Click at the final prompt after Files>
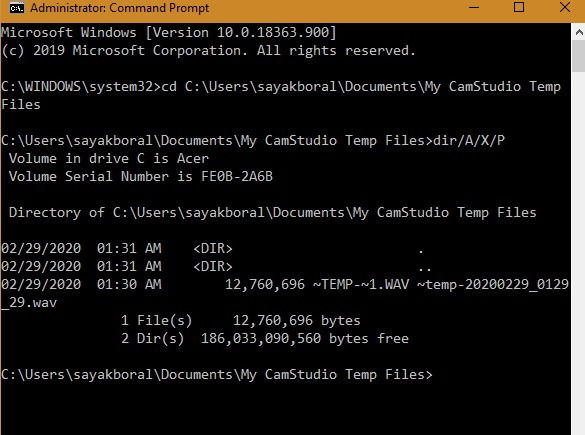Screen dimensions: 585x435 438,375
